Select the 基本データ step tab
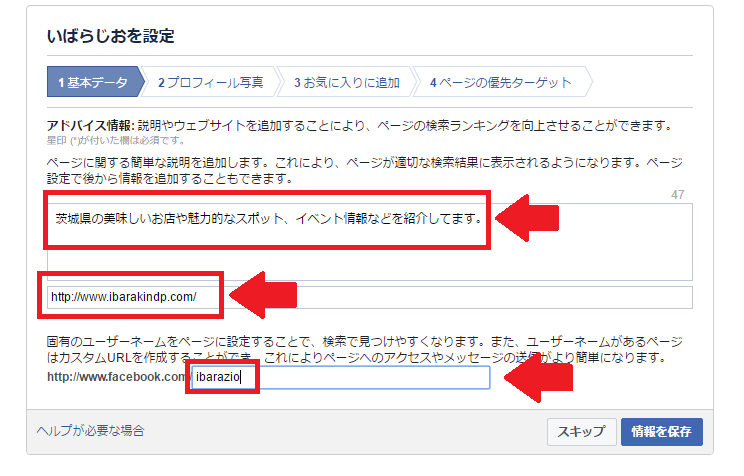The image size is (744, 476). pyautogui.click(x=95, y=82)
